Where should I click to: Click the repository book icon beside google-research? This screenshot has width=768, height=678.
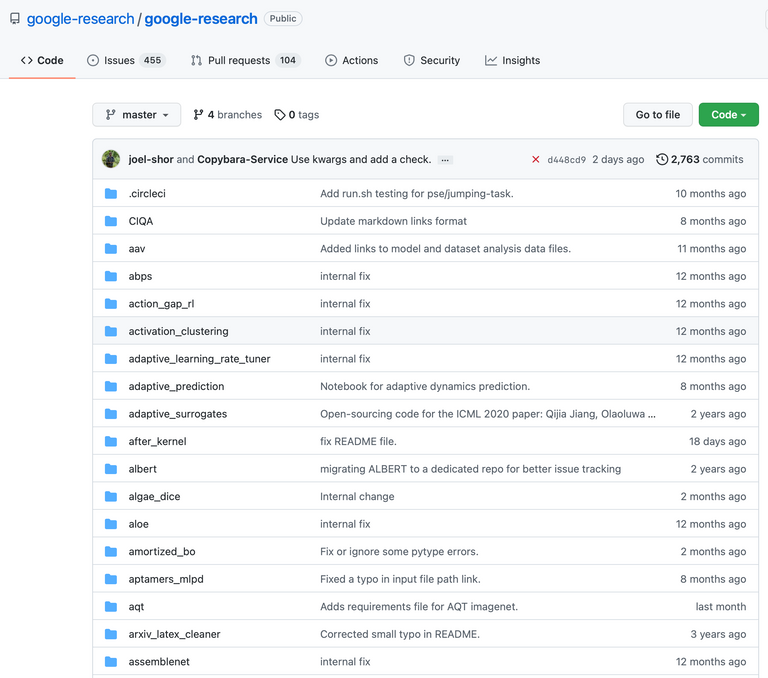coord(15,19)
